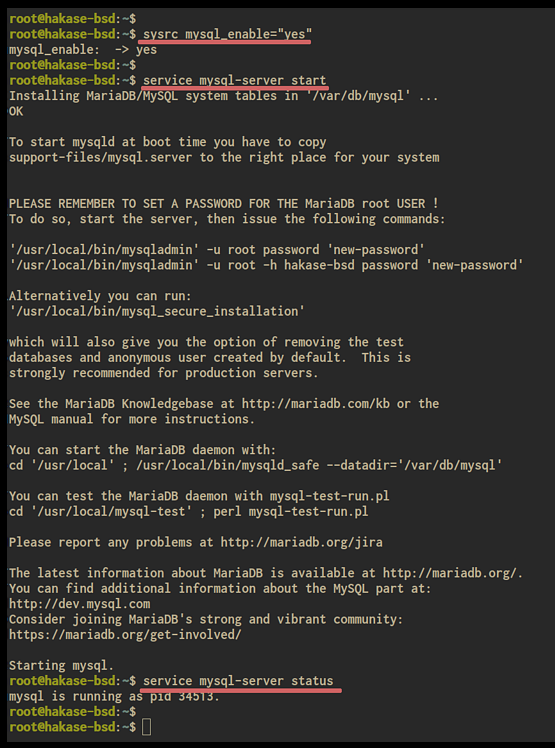
Task: Click the mysql_secure_installation path text
Action: coord(157,311)
